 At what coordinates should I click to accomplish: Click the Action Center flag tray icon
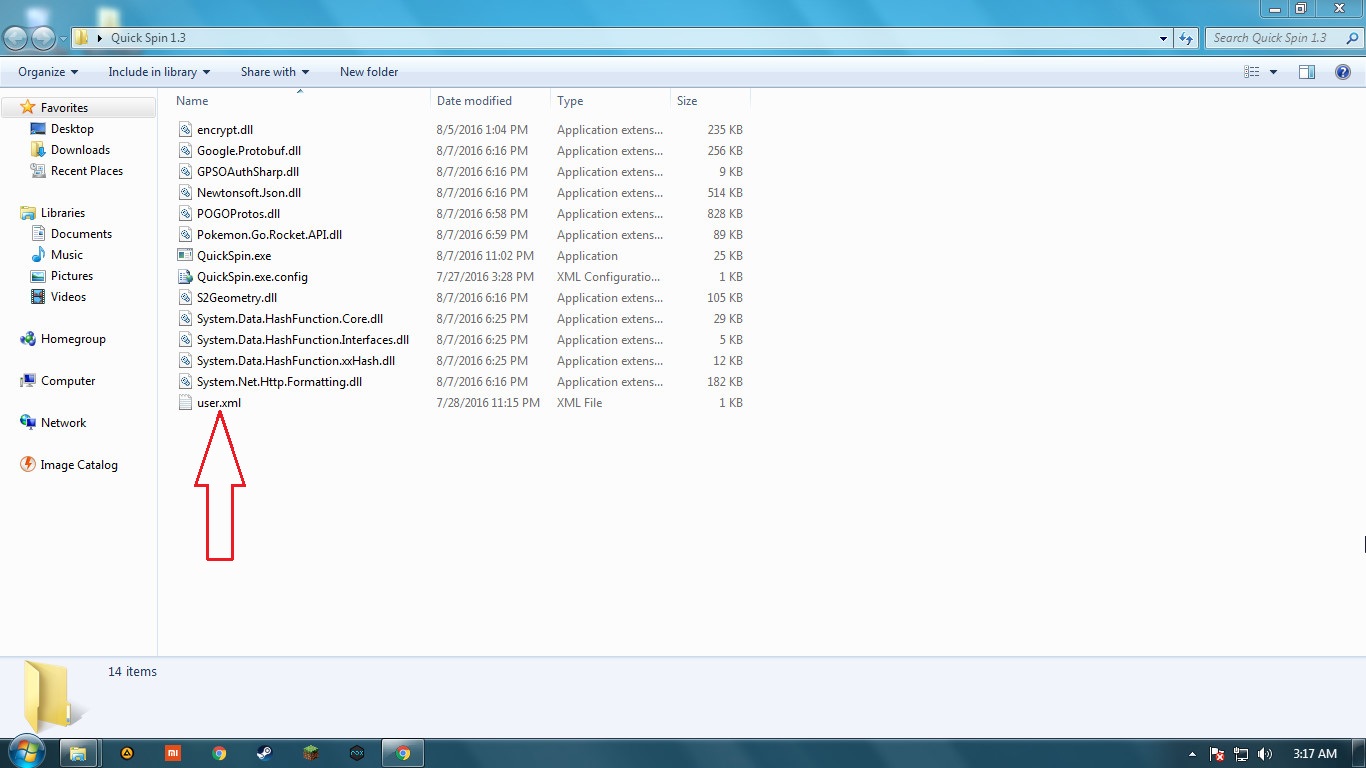coord(1218,754)
